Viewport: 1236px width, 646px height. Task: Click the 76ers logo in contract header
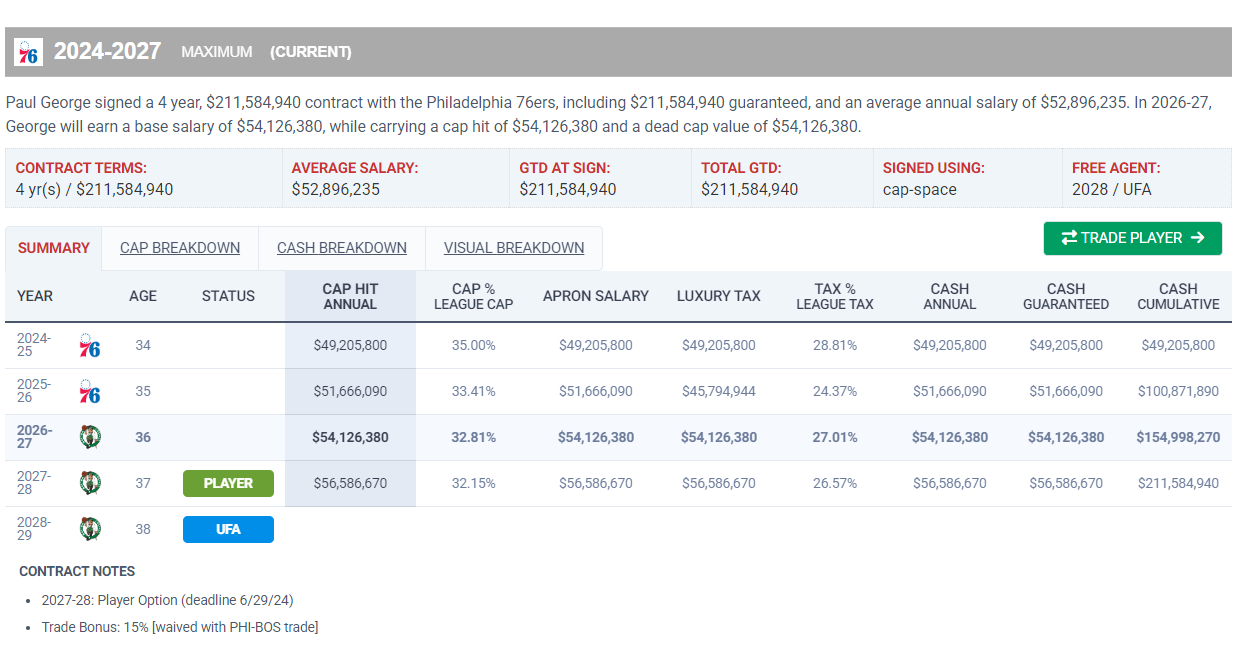click(x=29, y=52)
